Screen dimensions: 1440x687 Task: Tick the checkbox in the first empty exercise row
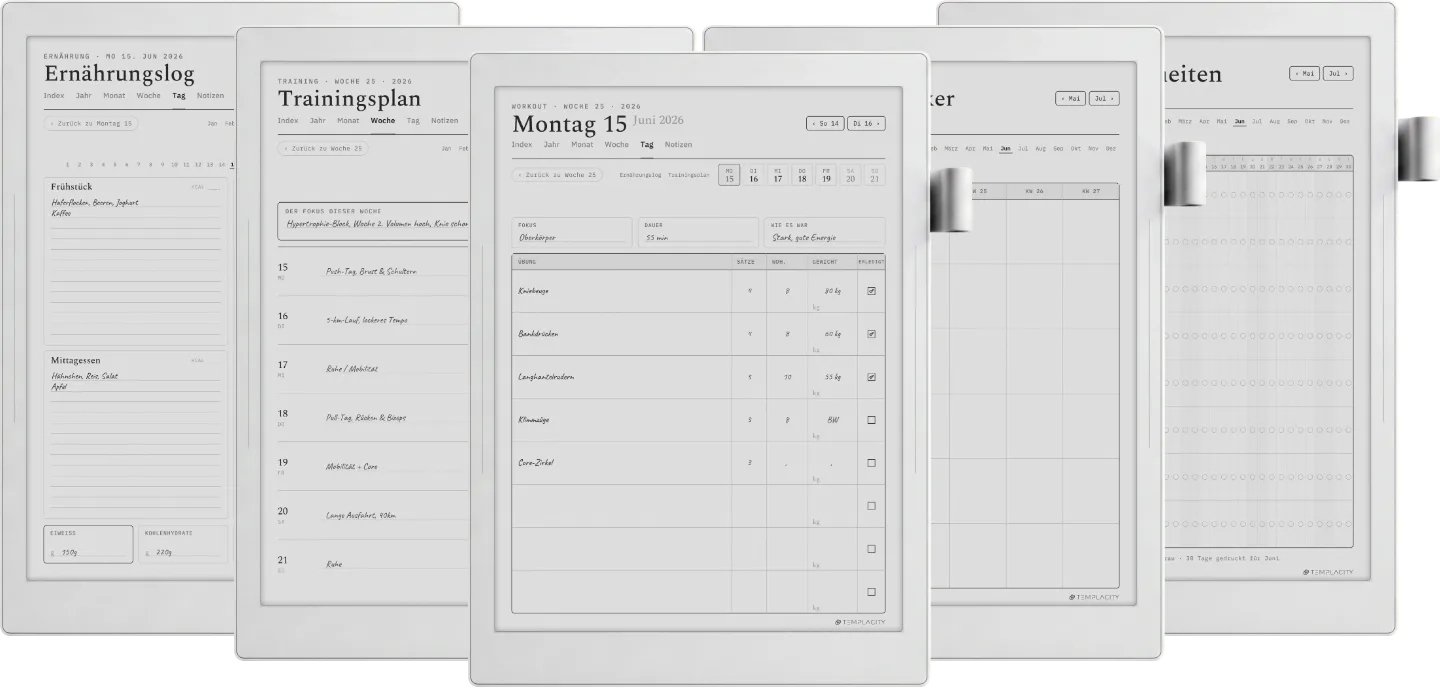pos(871,506)
